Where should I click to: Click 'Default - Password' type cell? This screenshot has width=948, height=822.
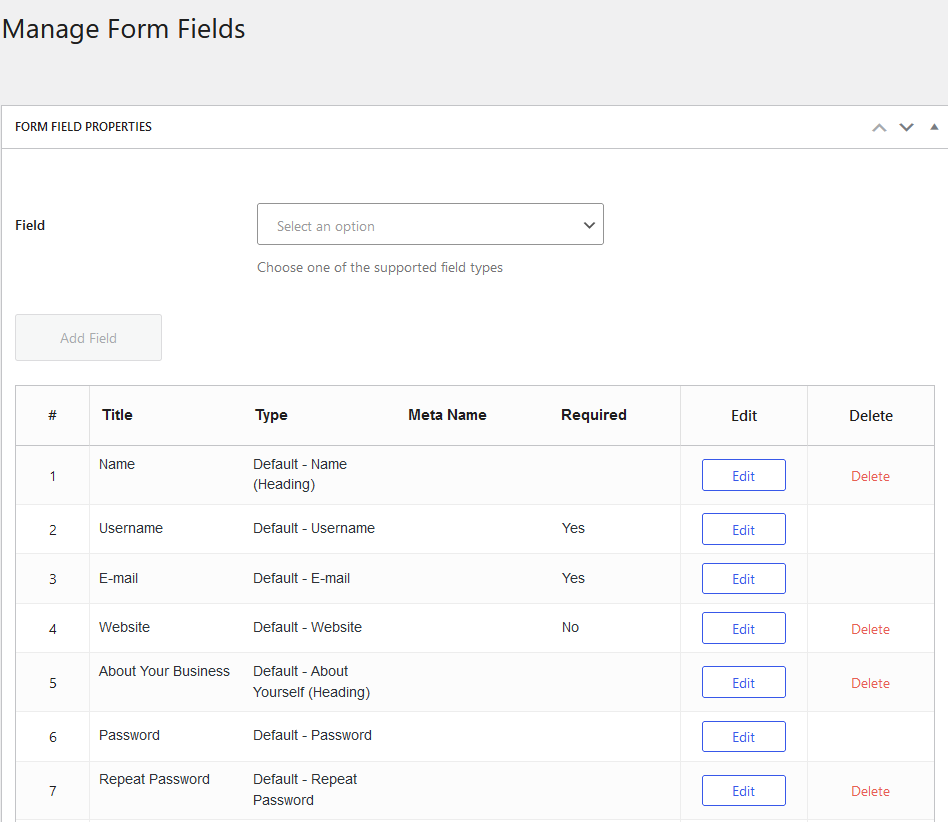[x=312, y=736]
